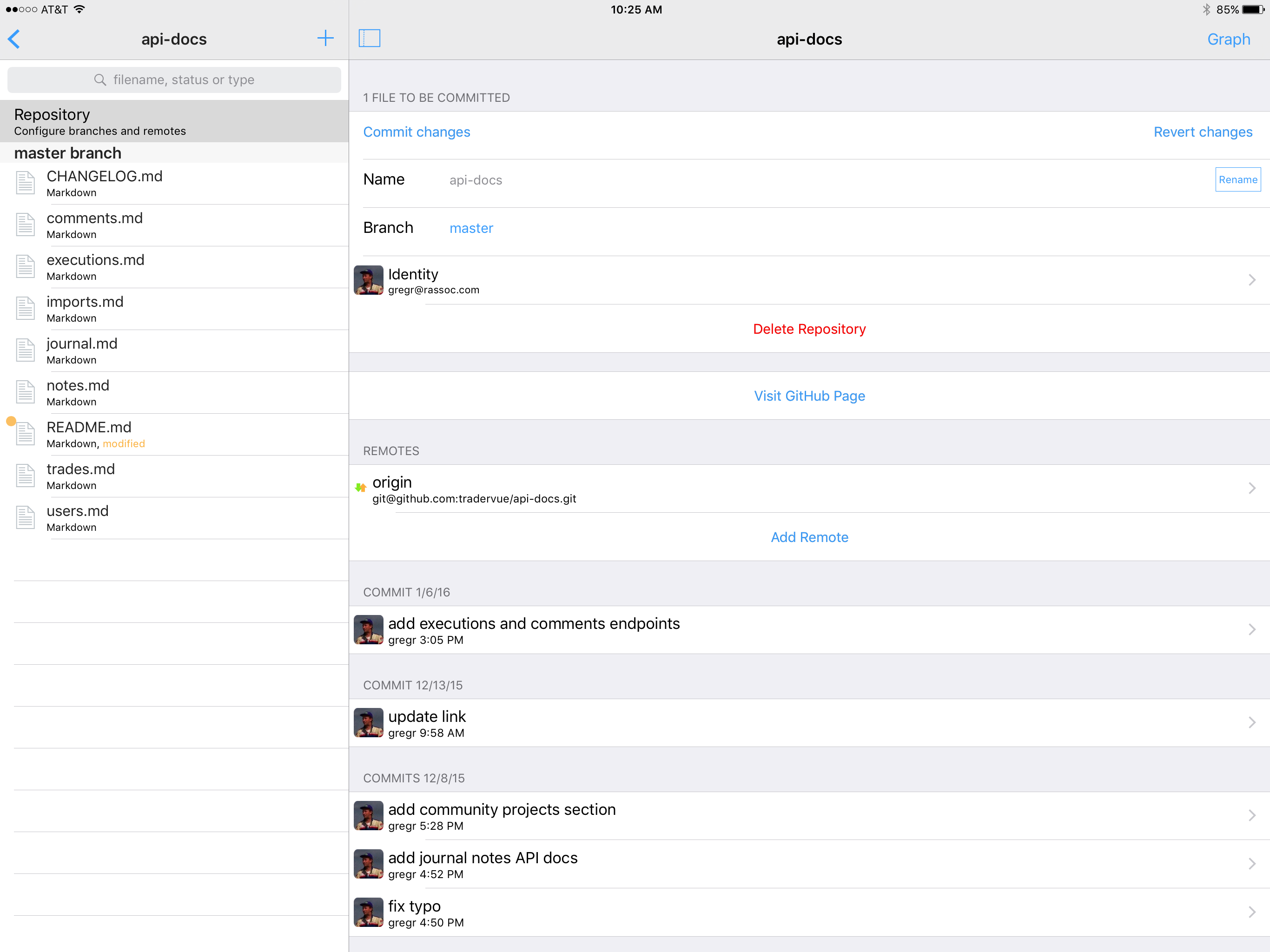Tap Commit changes
The image size is (1270, 952).
click(x=416, y=132)
